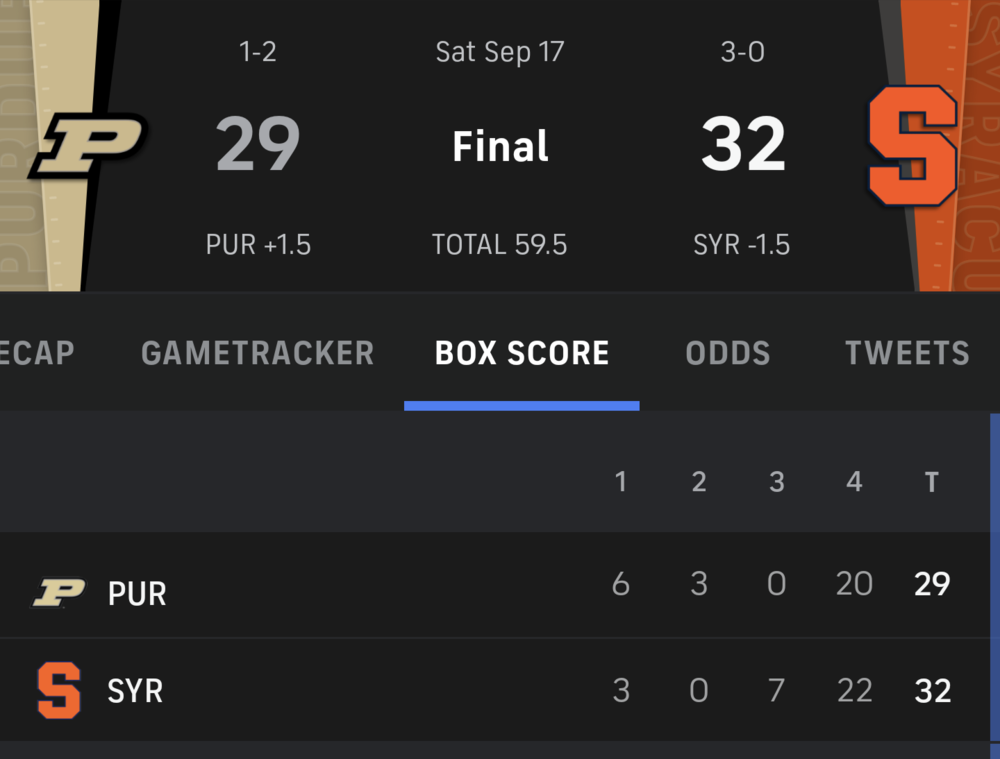
Task: Click the Final game status text
Action: point(500,147)
